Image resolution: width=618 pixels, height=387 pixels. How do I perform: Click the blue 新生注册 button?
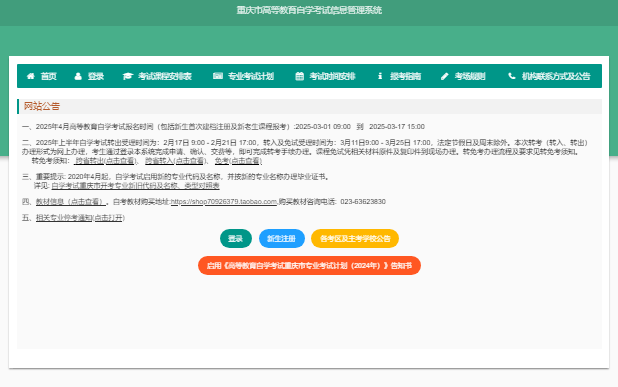pos(281,238)
